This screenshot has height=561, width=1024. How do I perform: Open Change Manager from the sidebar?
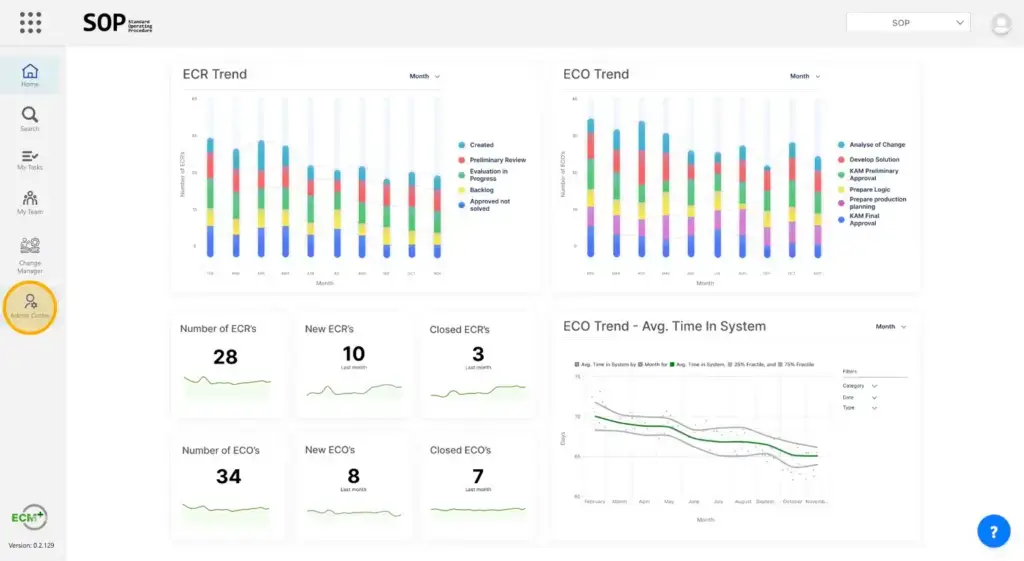(x=30, y=255)
